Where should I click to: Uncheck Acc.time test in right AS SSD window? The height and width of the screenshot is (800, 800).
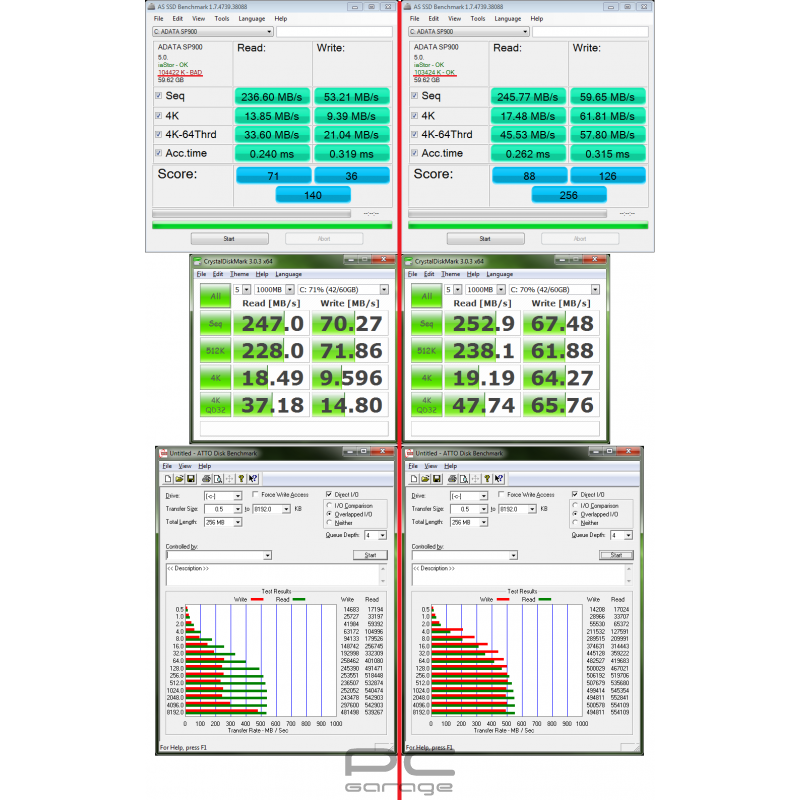(415, 153)
